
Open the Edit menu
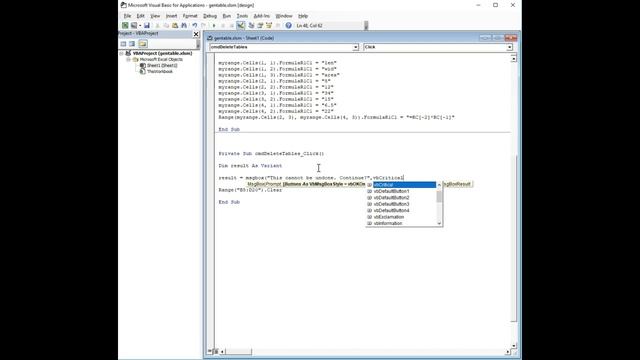tap(140, 16)
